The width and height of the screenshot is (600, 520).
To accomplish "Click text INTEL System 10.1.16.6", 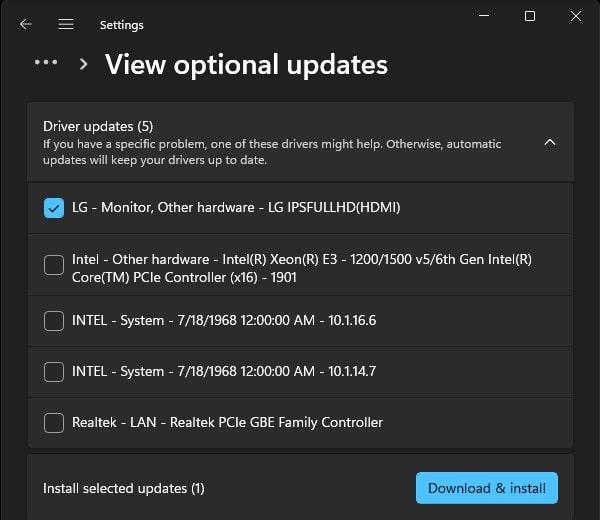I will pyautogui.click(x=224, y=320).
